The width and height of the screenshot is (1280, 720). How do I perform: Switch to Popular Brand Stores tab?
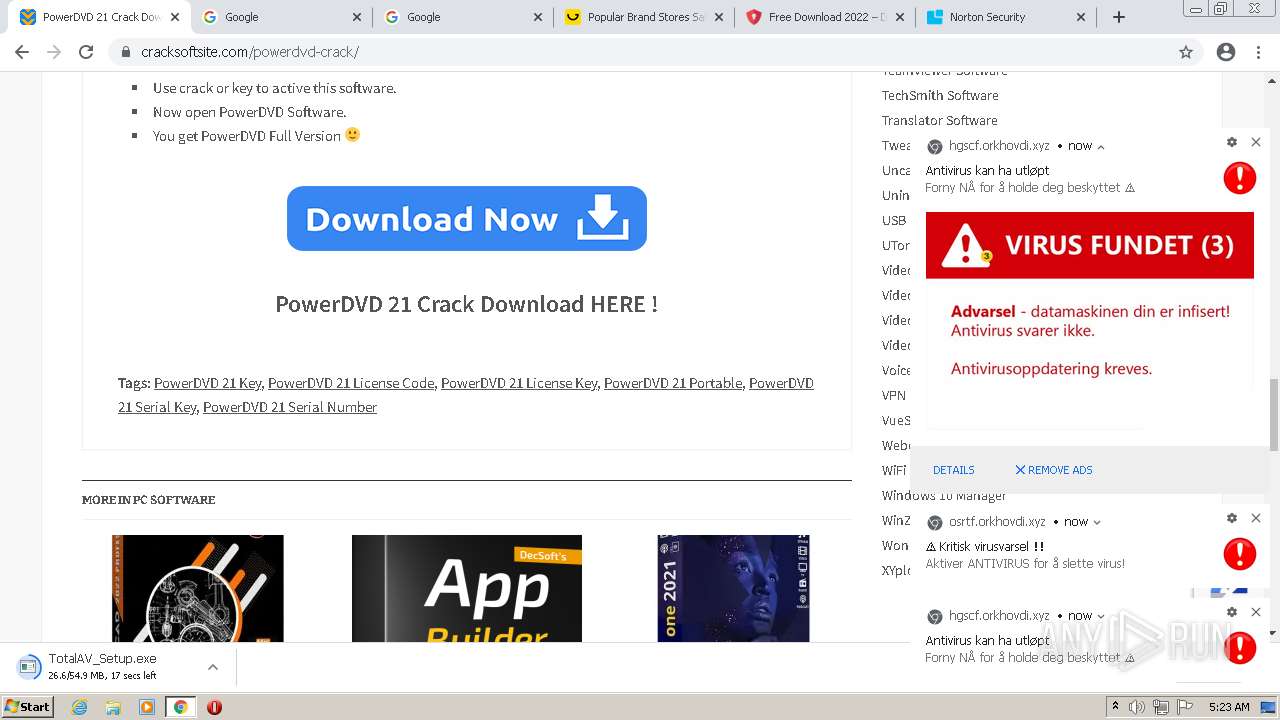click(x=645, y=17)
